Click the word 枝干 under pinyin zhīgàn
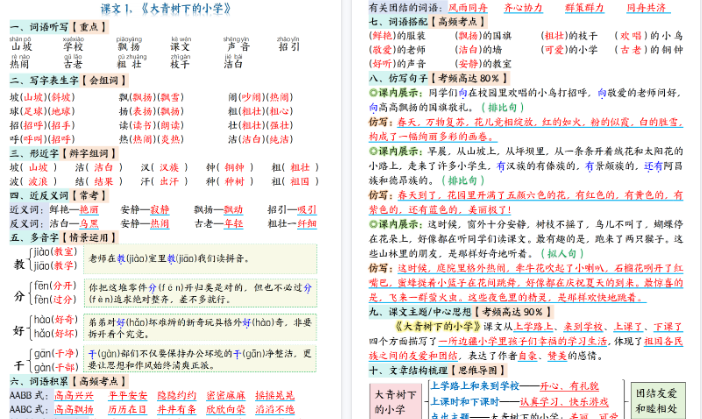 coord(180,64)
